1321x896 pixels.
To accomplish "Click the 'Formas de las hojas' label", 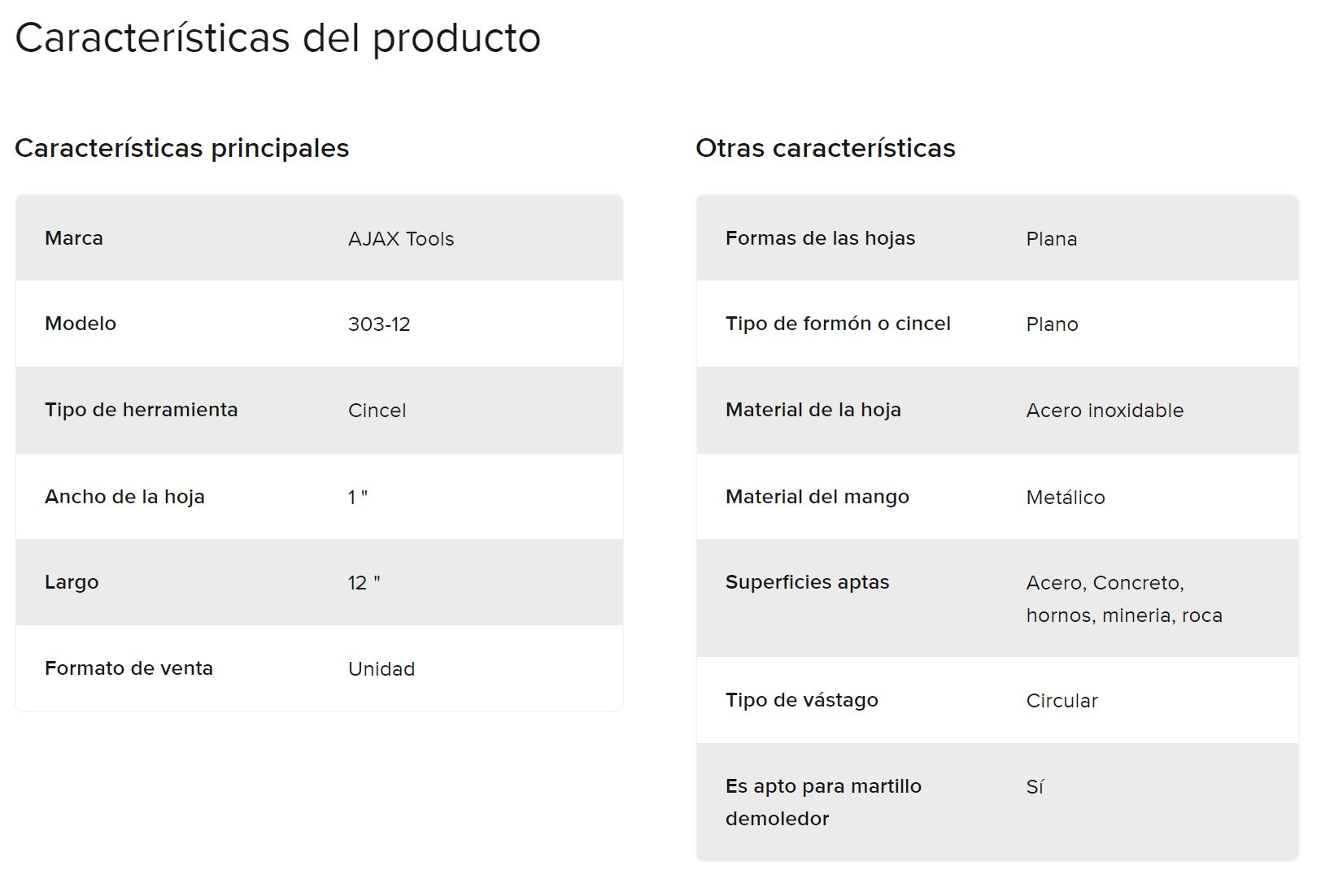I will 820,238.
